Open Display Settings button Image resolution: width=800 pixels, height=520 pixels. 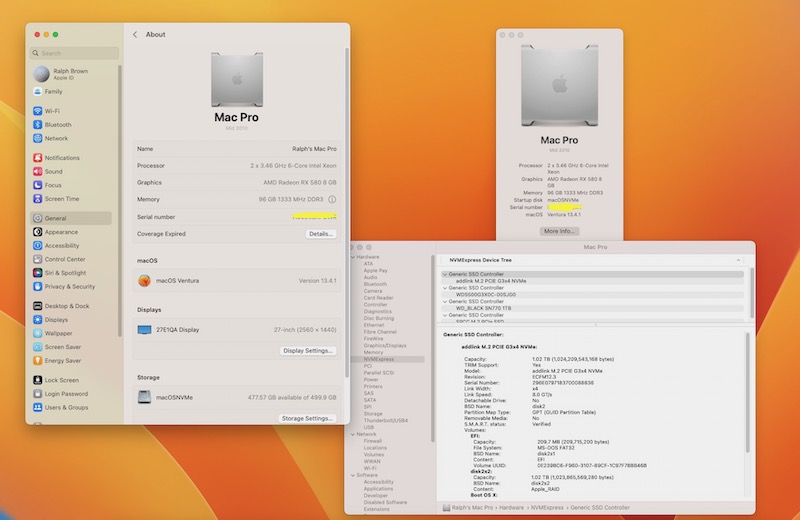tap(308, 351)
